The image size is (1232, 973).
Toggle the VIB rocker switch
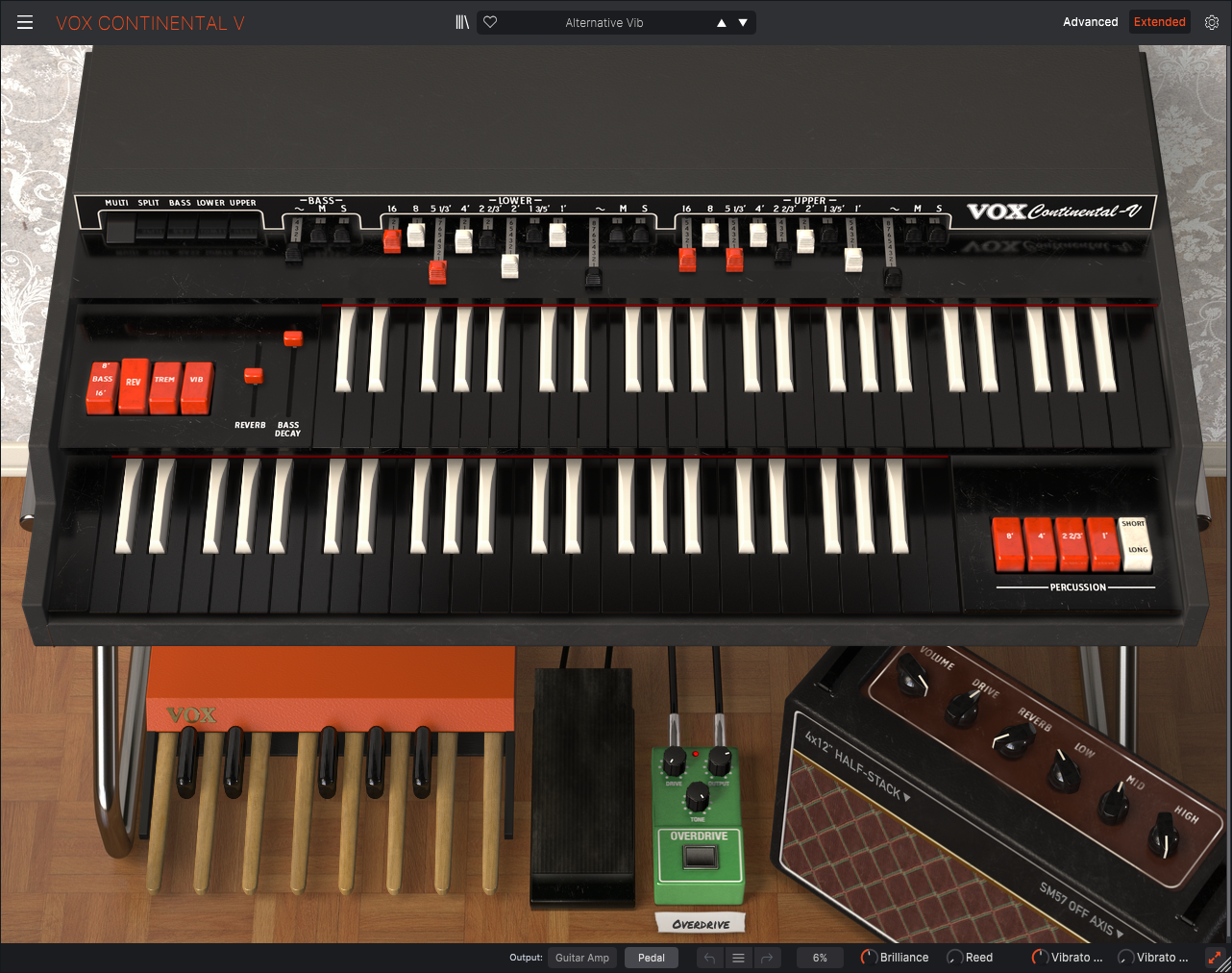point(196,387)
